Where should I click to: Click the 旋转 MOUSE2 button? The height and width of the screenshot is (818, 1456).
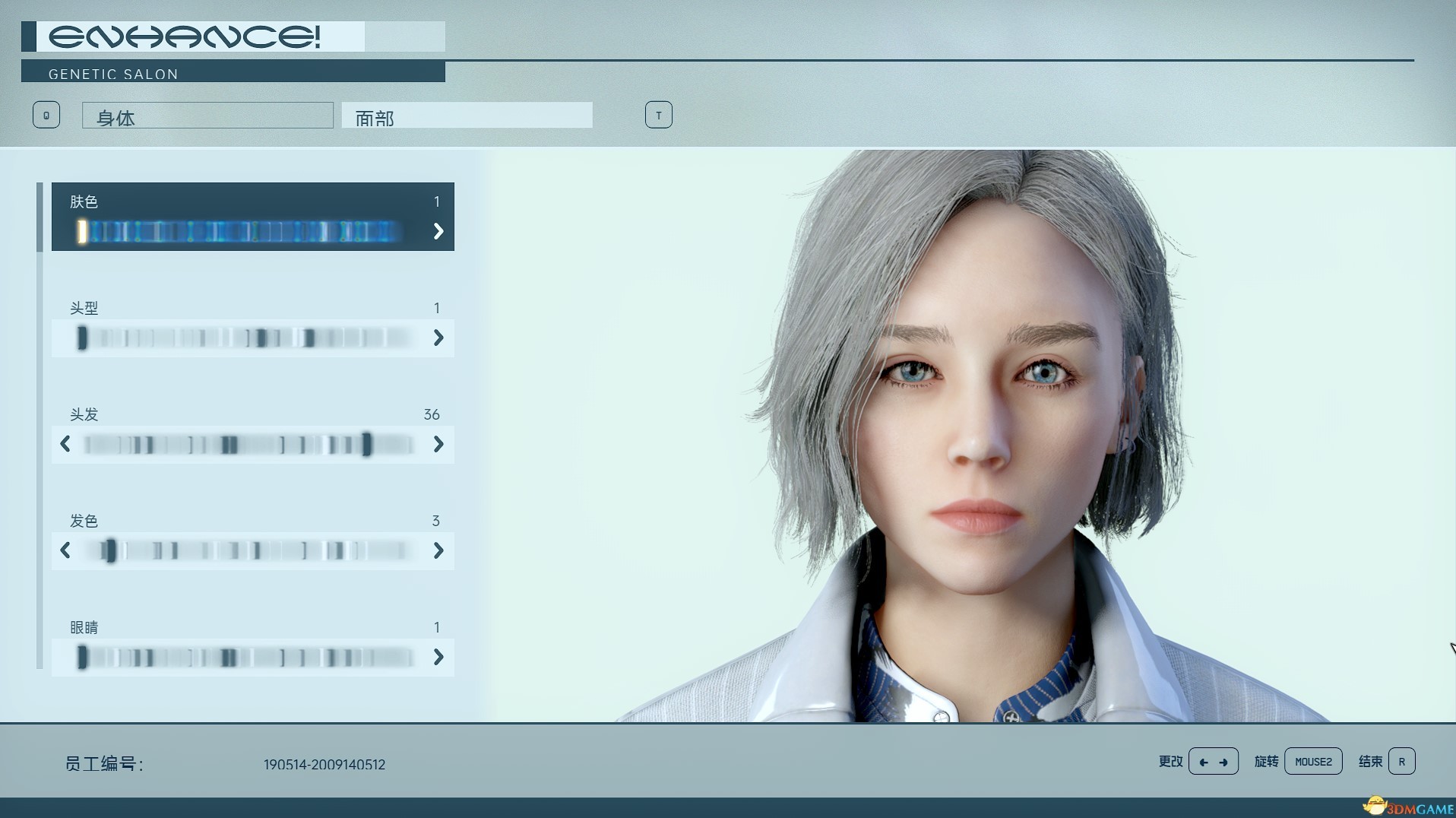(1313, 761)
